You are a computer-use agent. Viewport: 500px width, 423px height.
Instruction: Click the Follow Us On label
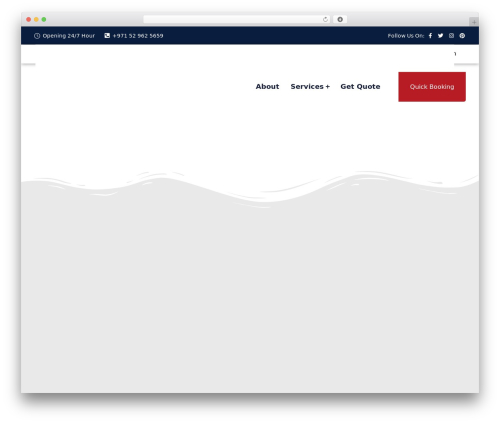(x=406, y=36)
